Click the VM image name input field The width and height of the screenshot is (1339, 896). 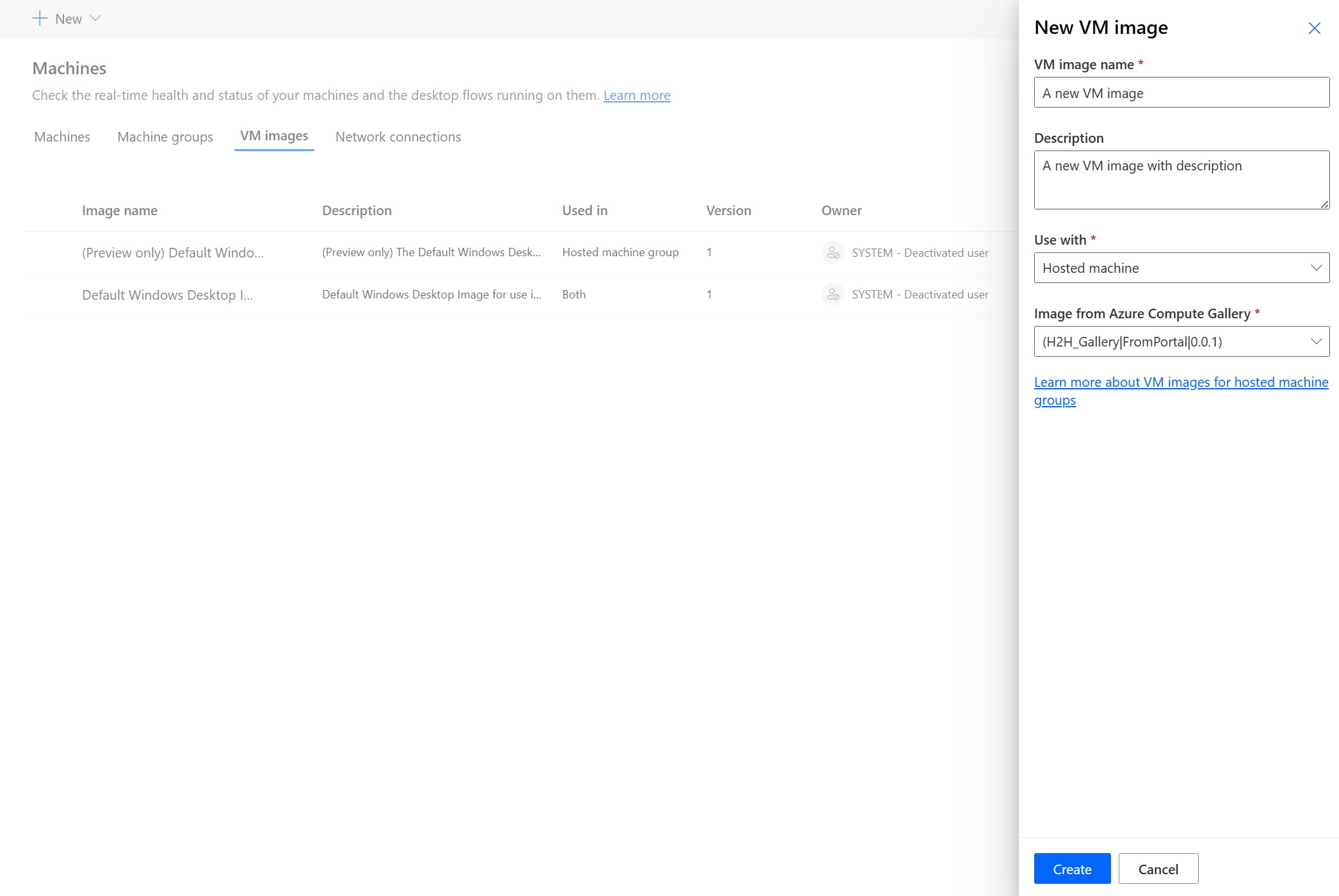(x=1181, y=92)
